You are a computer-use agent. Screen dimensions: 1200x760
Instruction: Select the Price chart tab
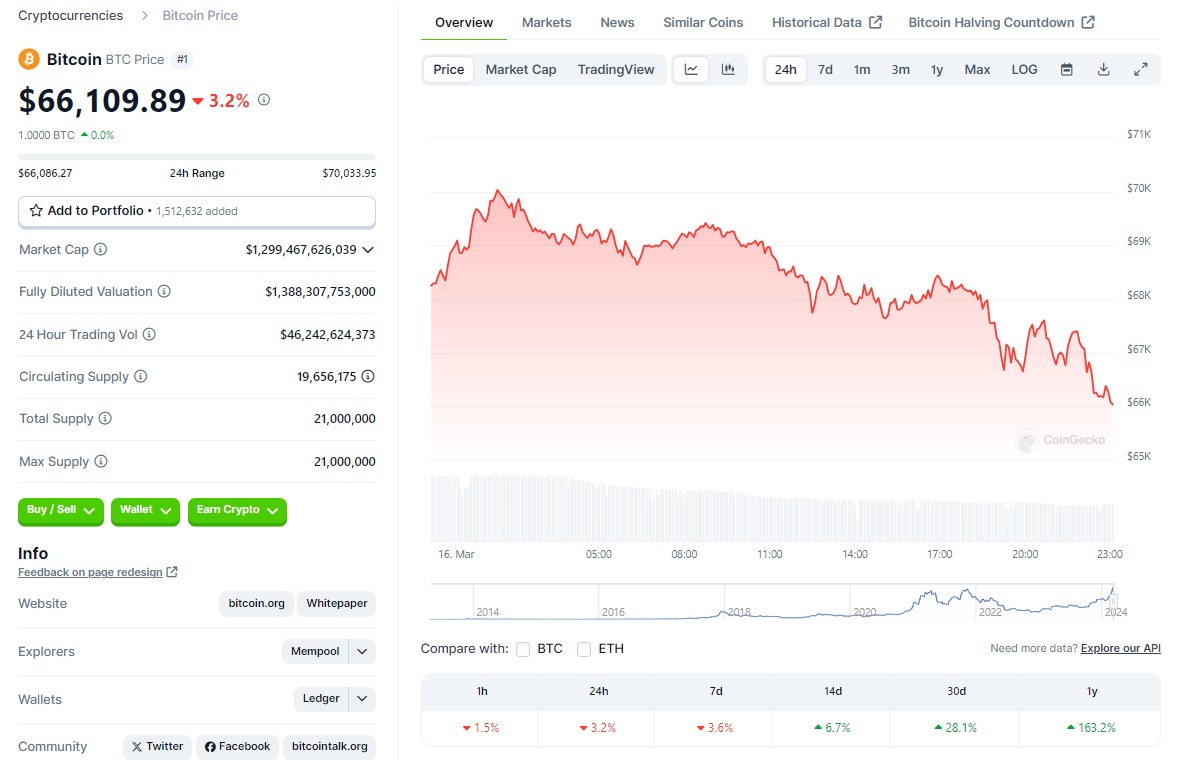tap(449, 70)
